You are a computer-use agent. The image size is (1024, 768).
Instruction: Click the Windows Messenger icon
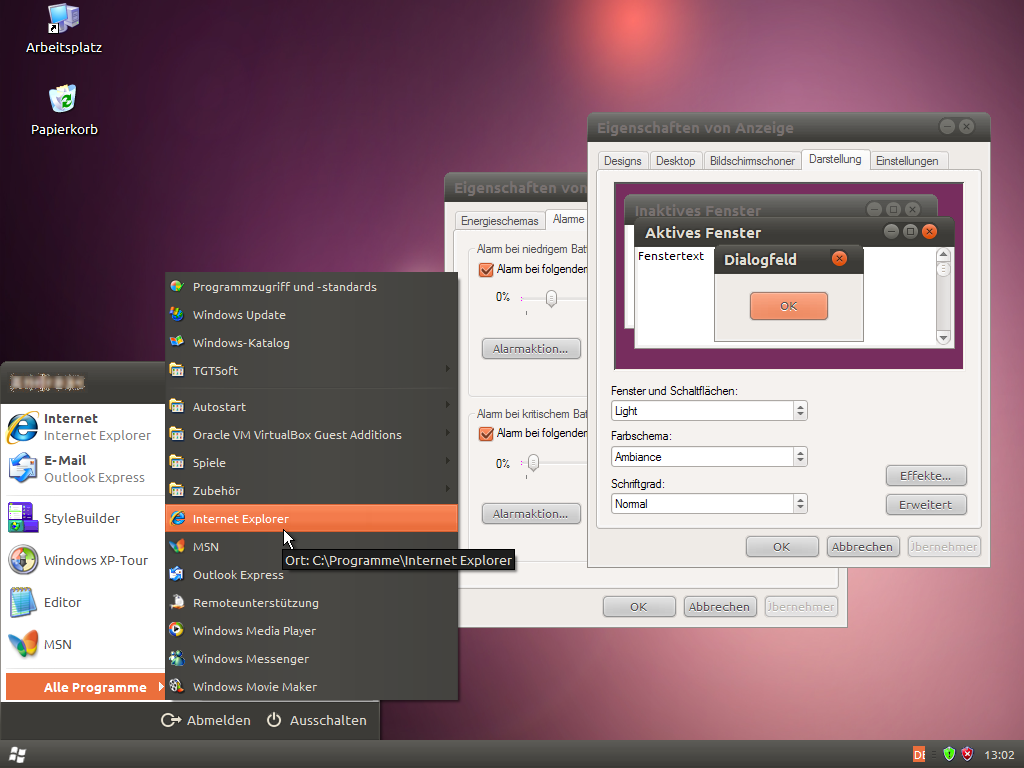[177, 658]
